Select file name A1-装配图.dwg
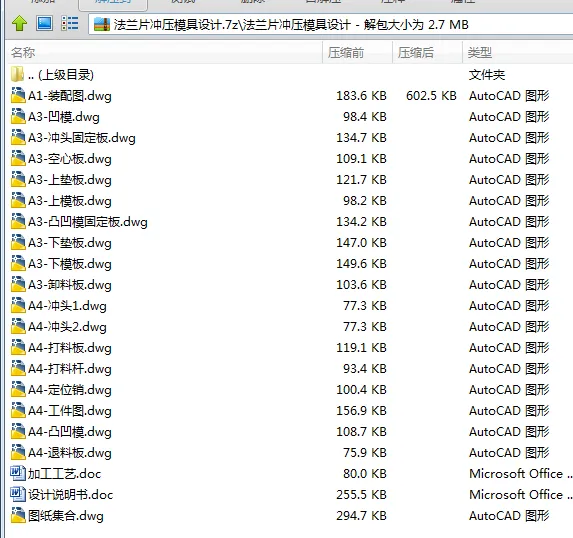The width and height of the screenshot is (573, 538). click(x=70, y=96)
